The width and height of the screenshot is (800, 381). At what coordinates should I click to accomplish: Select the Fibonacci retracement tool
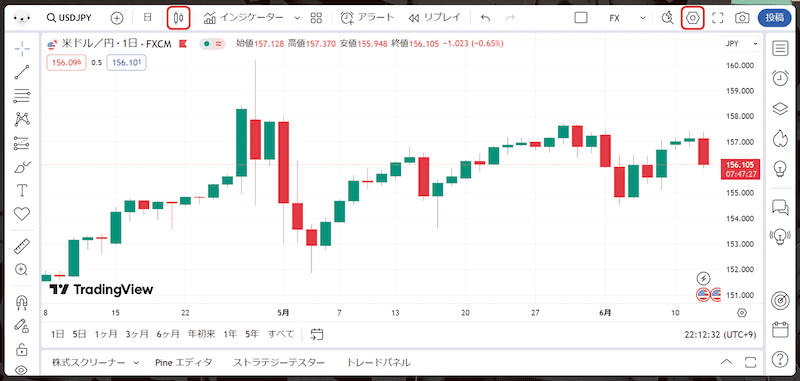[x=22, y=95]
